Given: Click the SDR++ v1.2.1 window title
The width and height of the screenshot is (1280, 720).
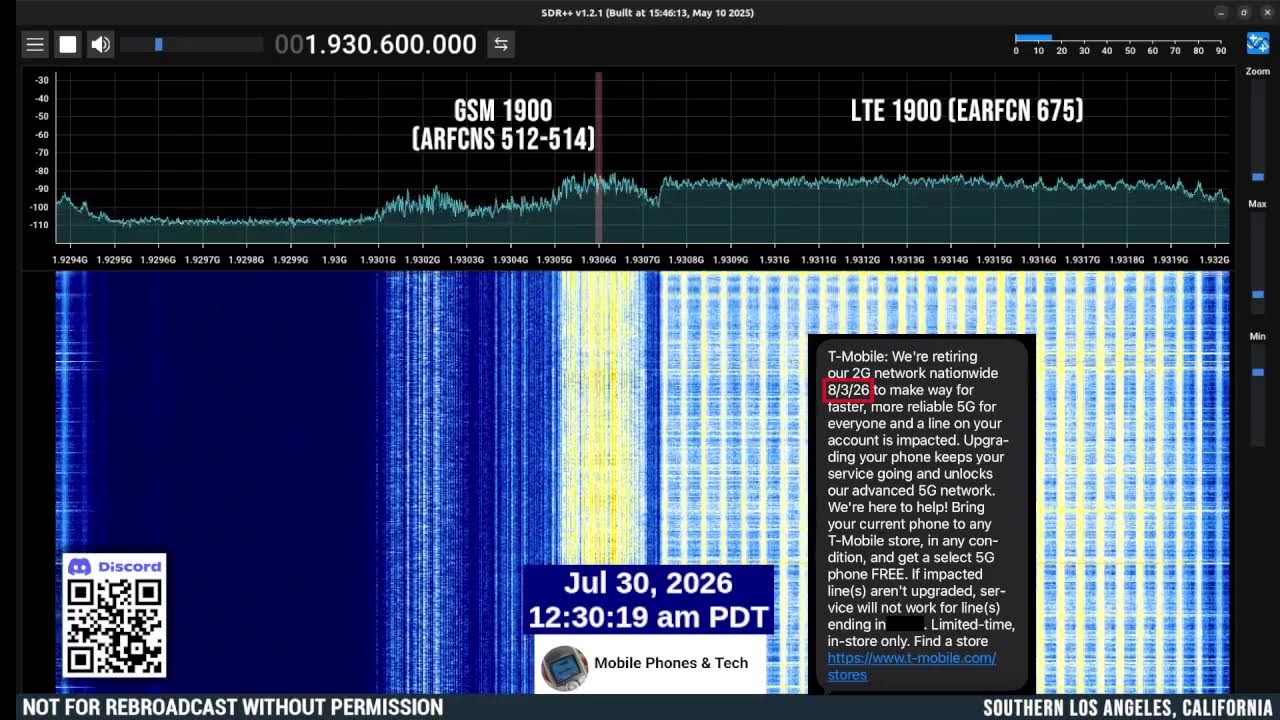Looking at the screenshot, I should pos(648,12).
